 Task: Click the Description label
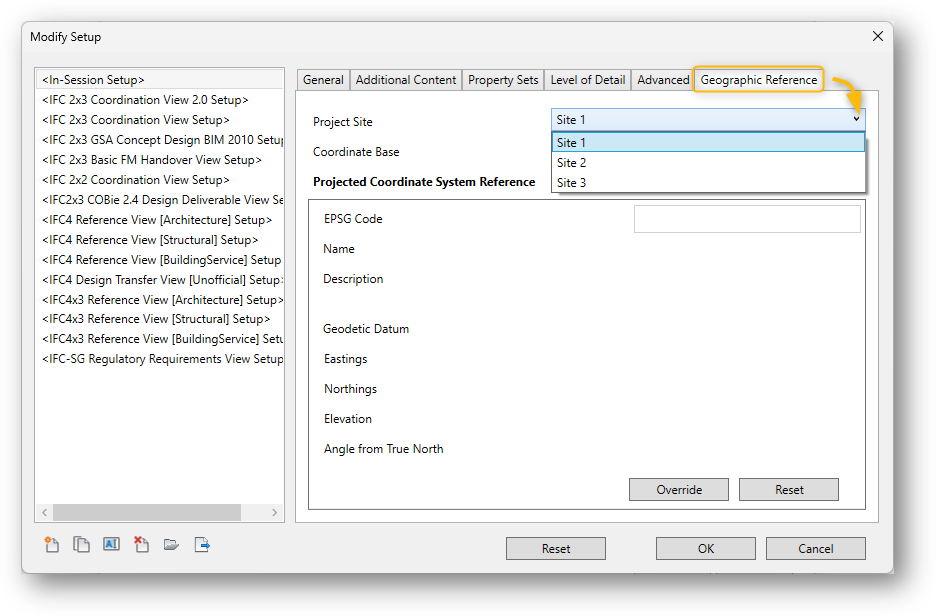tap(353, 279)
